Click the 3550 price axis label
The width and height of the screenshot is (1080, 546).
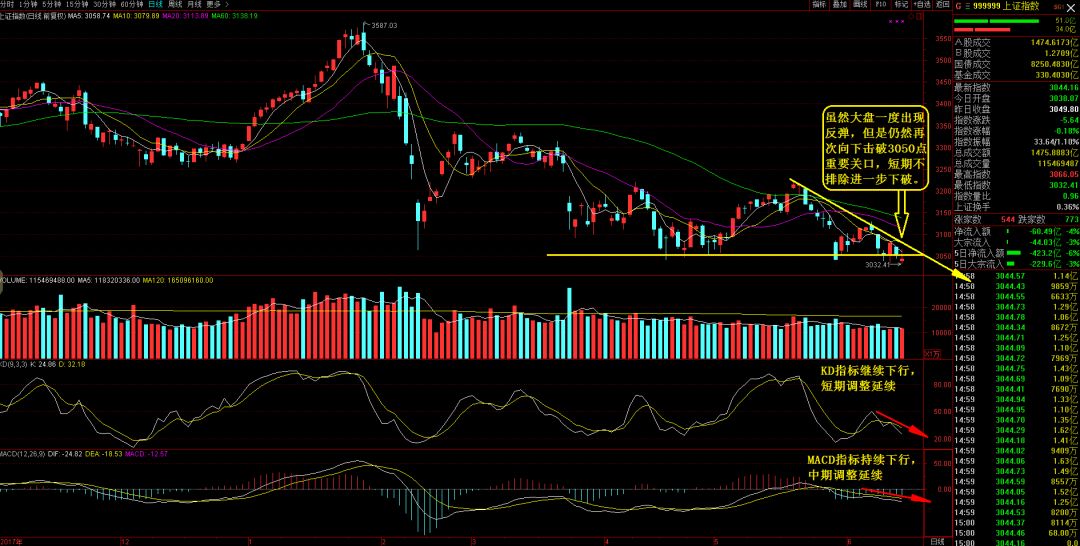tap(942, 39)
